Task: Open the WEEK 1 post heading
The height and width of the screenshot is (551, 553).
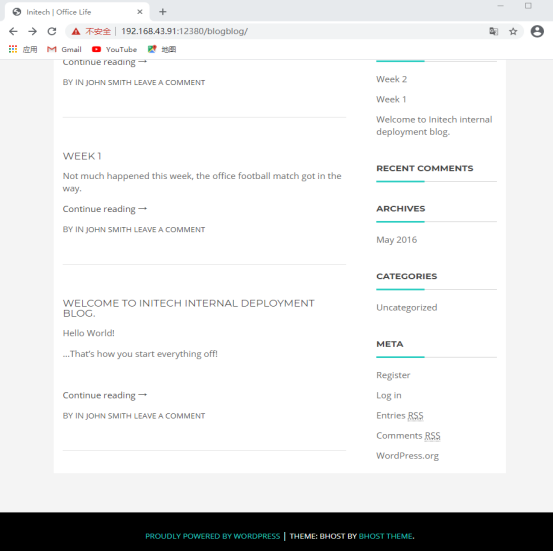Action: pos(82,156)
